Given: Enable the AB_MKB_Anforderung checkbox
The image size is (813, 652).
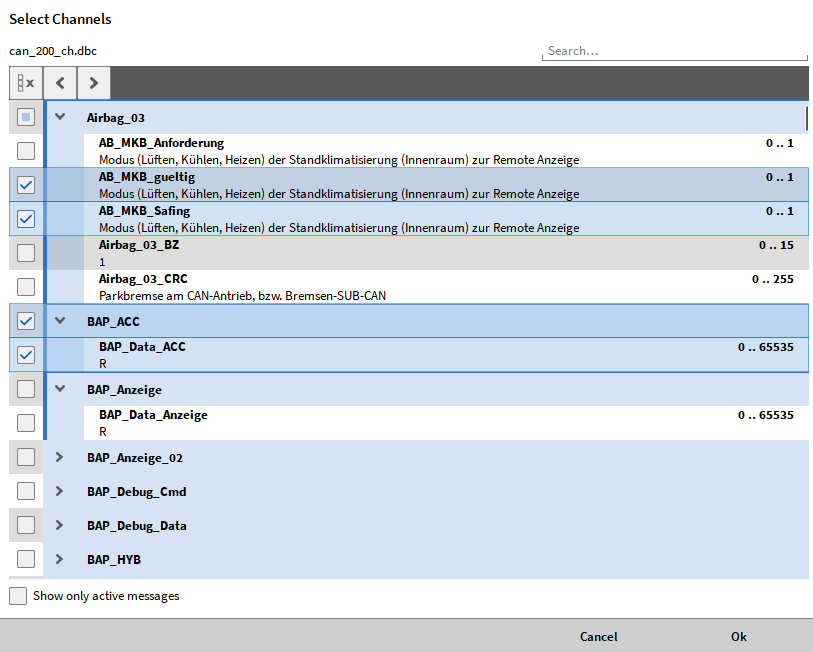Looking at the screenshot, I should tap(26, 151).
